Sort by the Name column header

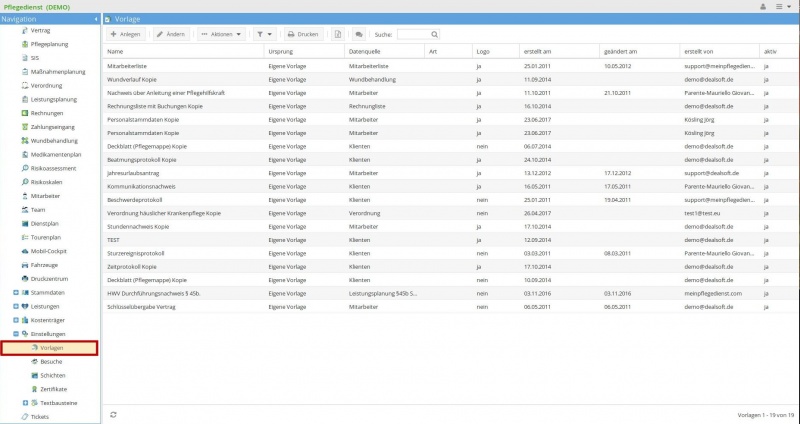coord(184,52)
